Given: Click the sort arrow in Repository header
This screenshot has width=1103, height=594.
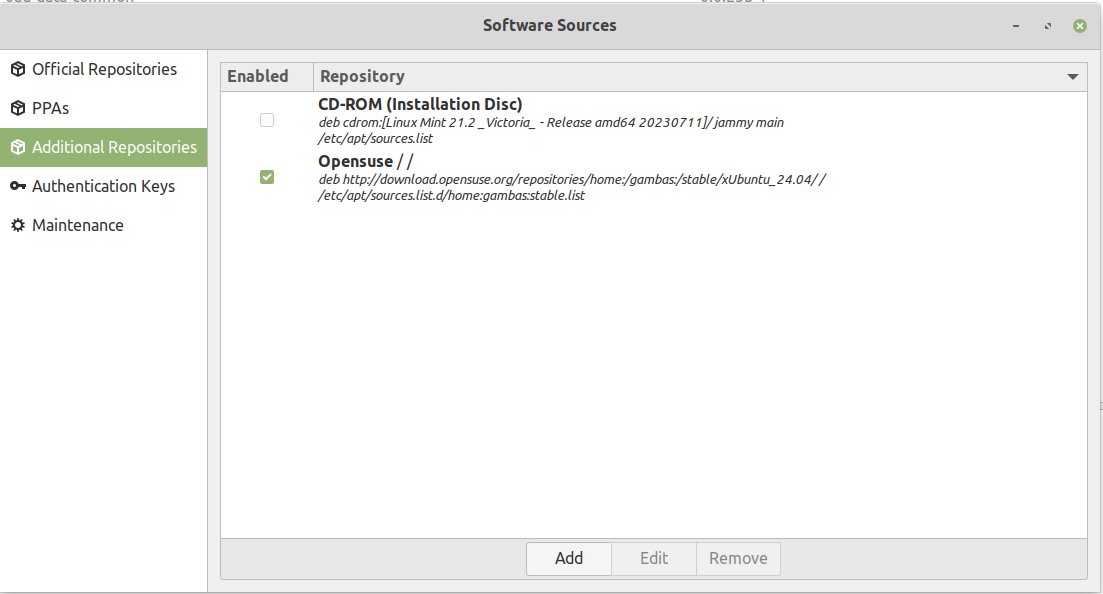Looking at the screenshot, I should tap(1072, 77).
